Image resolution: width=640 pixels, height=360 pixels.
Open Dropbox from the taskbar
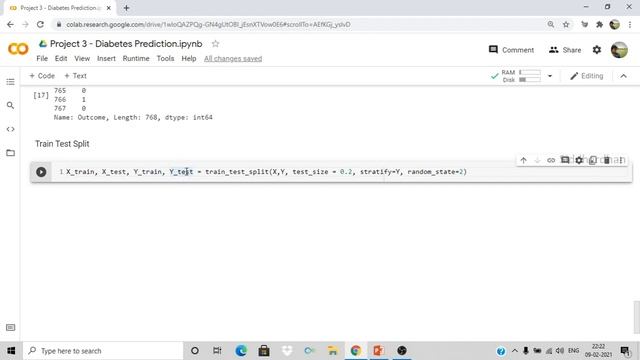pyautogui.click(x=287, y=351)
